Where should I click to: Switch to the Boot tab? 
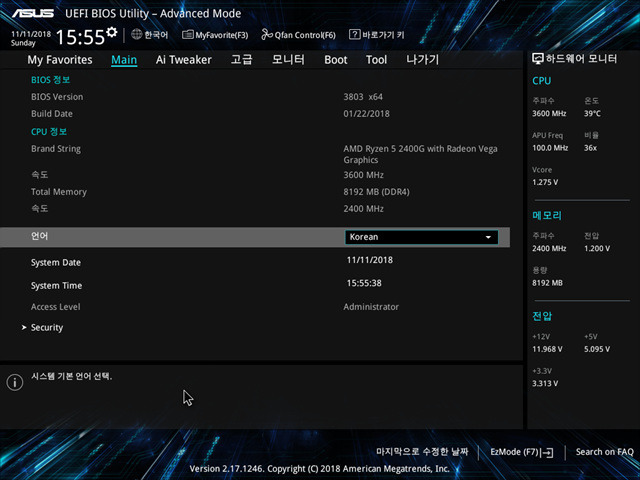pyautogui.click(x=336, y=60)
